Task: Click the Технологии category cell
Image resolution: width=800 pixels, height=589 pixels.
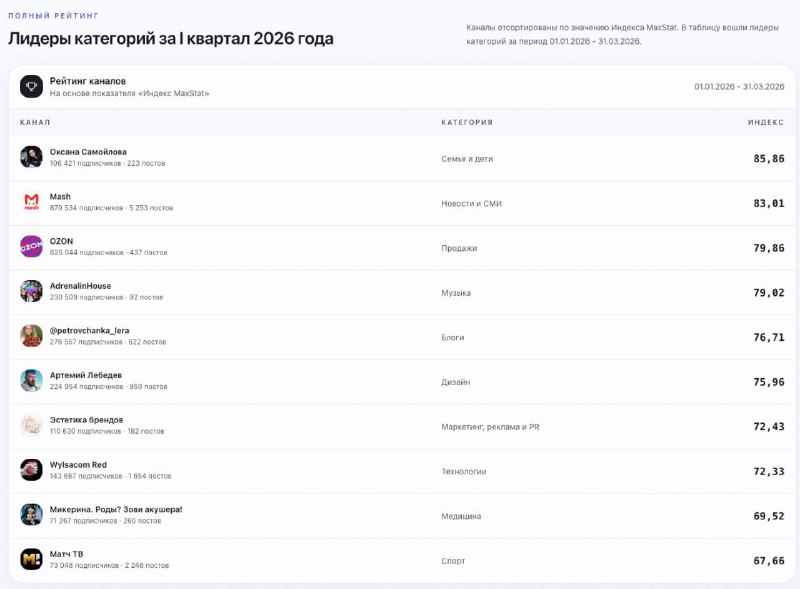Action: coord(464,472)
